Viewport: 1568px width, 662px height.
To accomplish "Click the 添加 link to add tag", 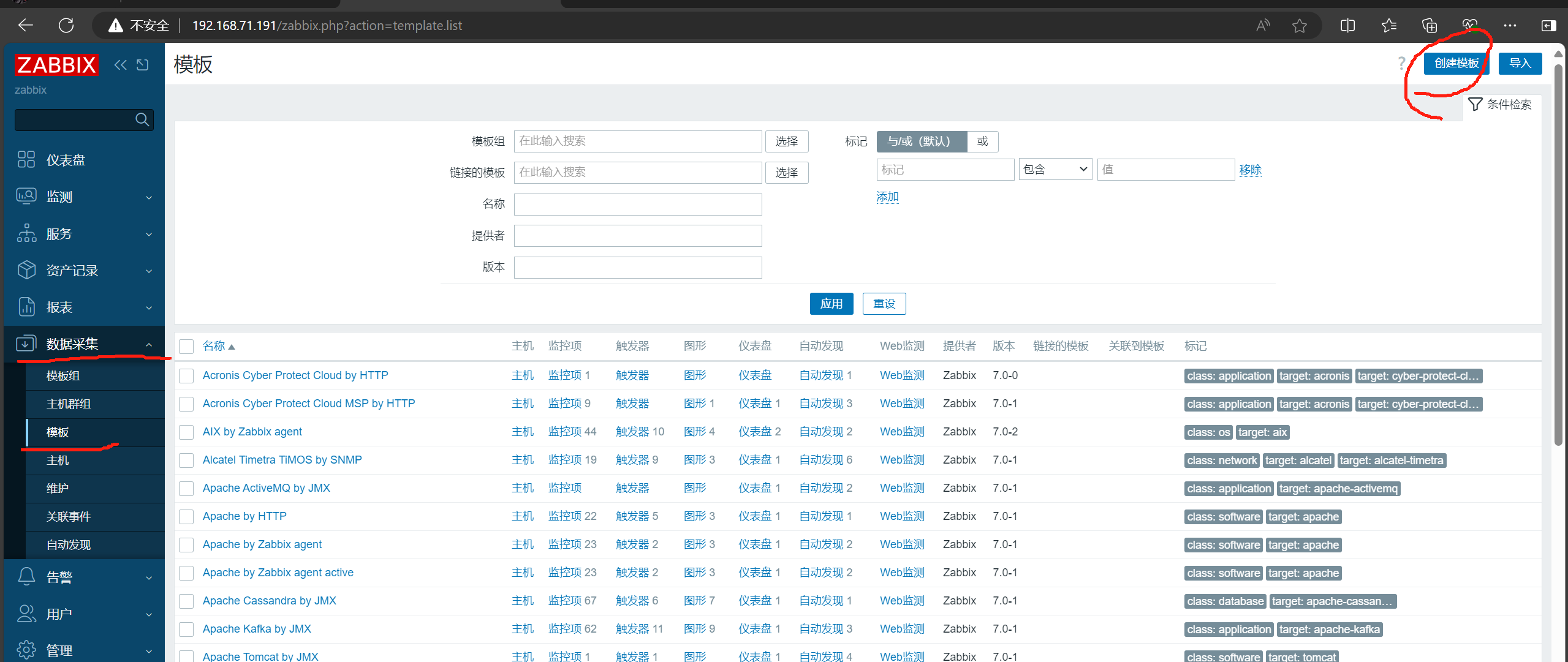I will [887, 197].
